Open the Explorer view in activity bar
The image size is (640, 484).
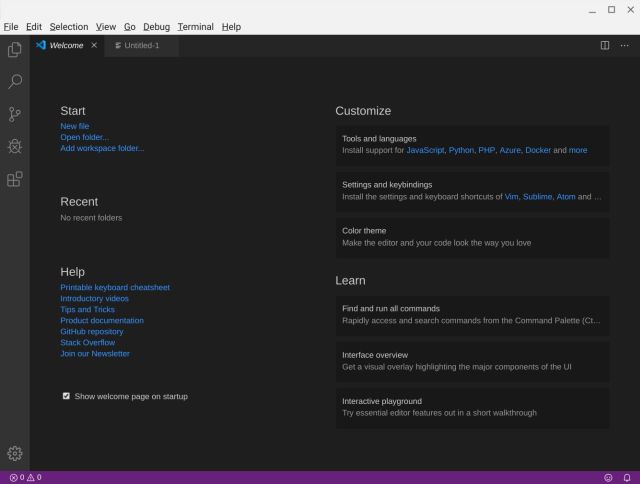pos(15,49)
